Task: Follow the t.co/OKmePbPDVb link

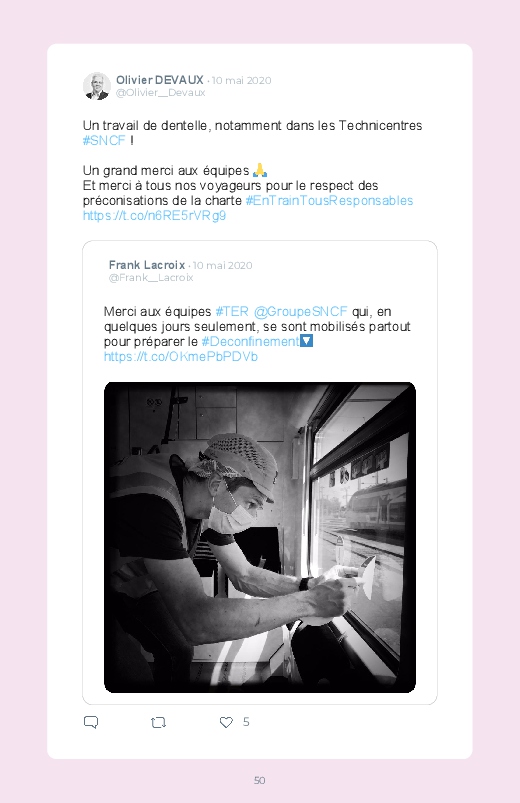Action: pyautogui.click(x=180, y=356)
